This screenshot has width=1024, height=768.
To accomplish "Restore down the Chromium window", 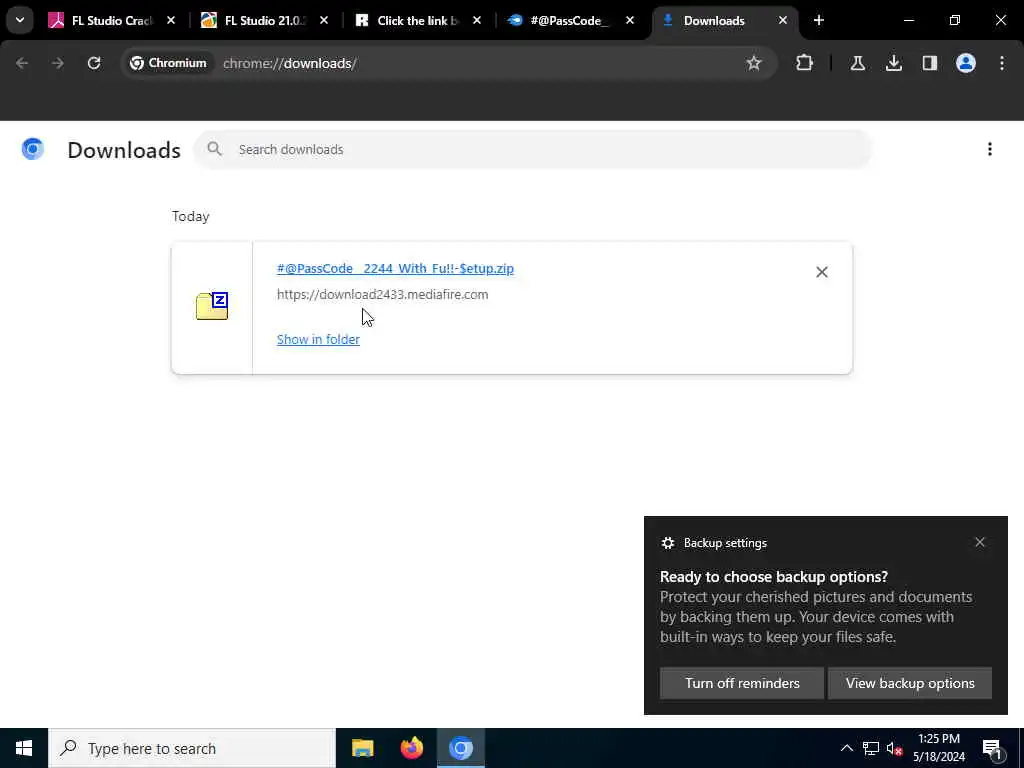I will point(955,21).
